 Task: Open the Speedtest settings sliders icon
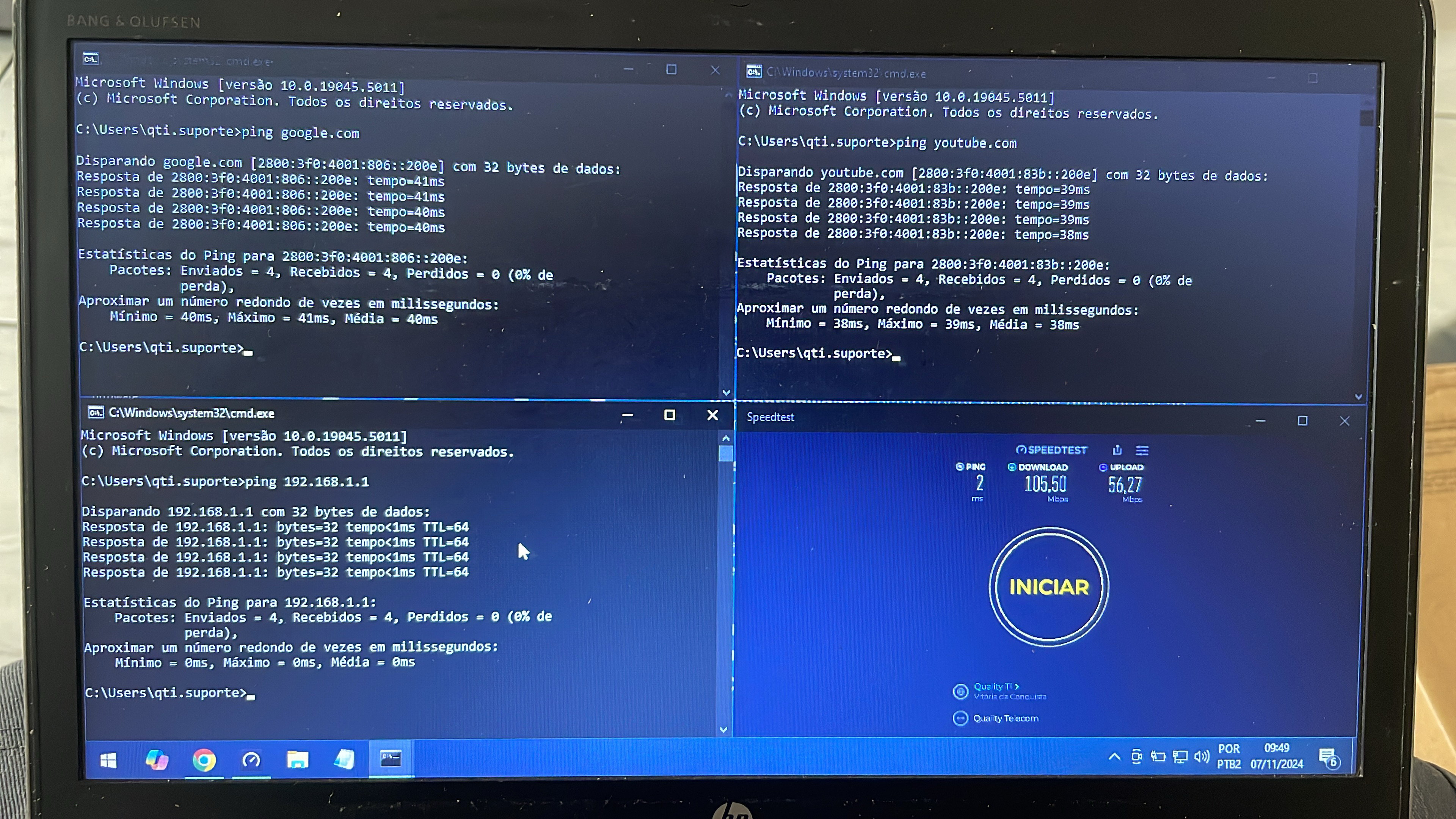[x=1142, y=450]
